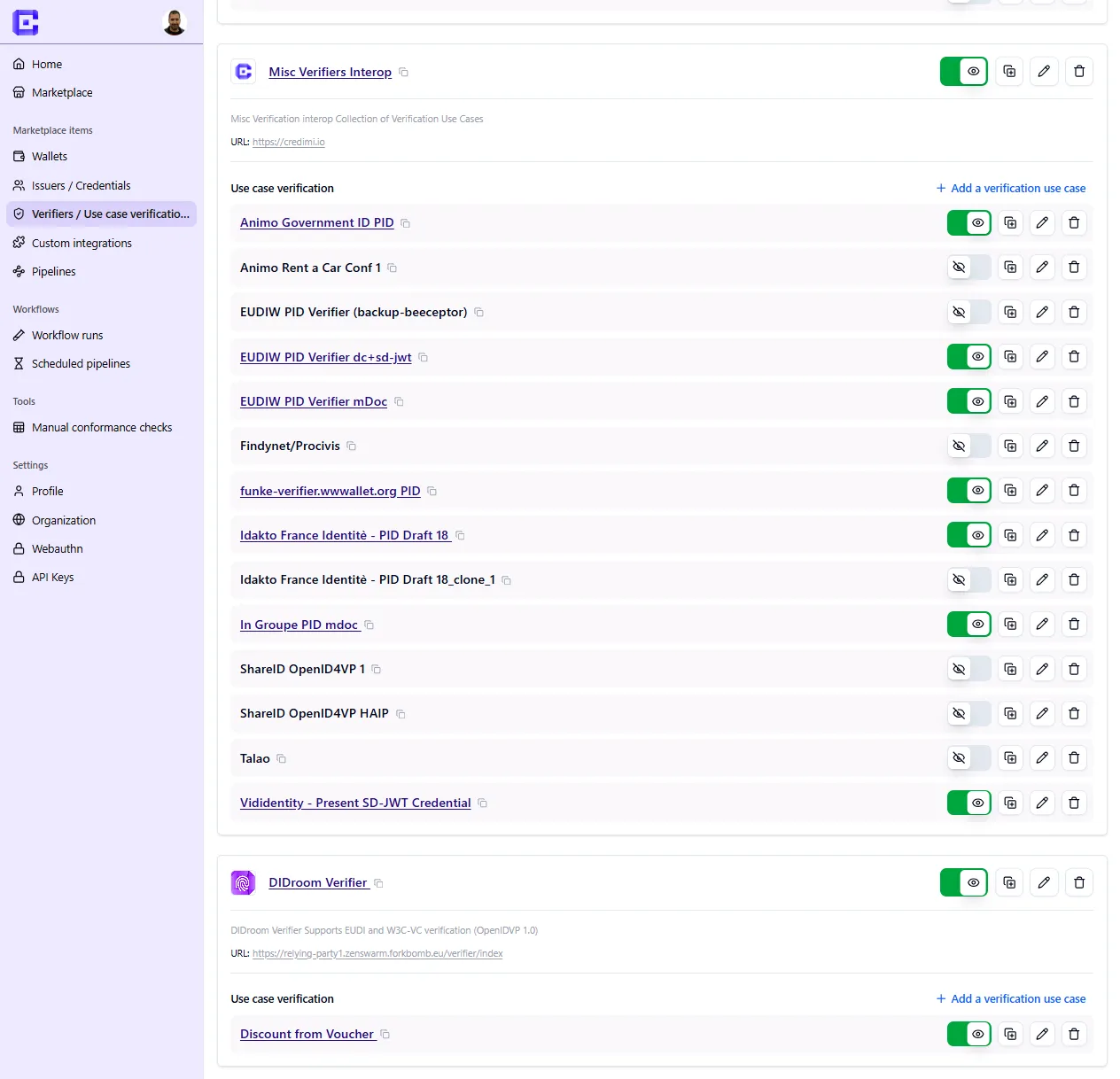Screen dimensions: 1120x1079
Task: Edit EUDIW PID Verifier dc+sd-jwt
Action: pos(1042,356)
